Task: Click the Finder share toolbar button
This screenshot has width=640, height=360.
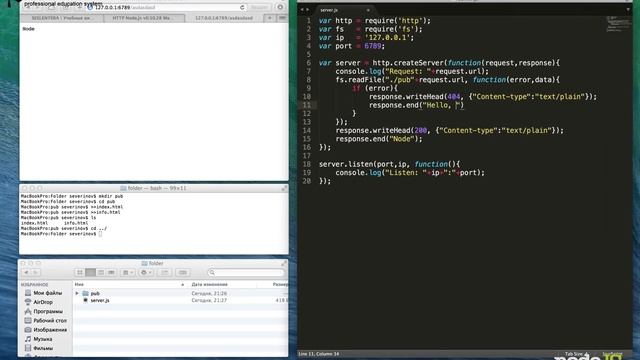Action: tap(164, 272)
